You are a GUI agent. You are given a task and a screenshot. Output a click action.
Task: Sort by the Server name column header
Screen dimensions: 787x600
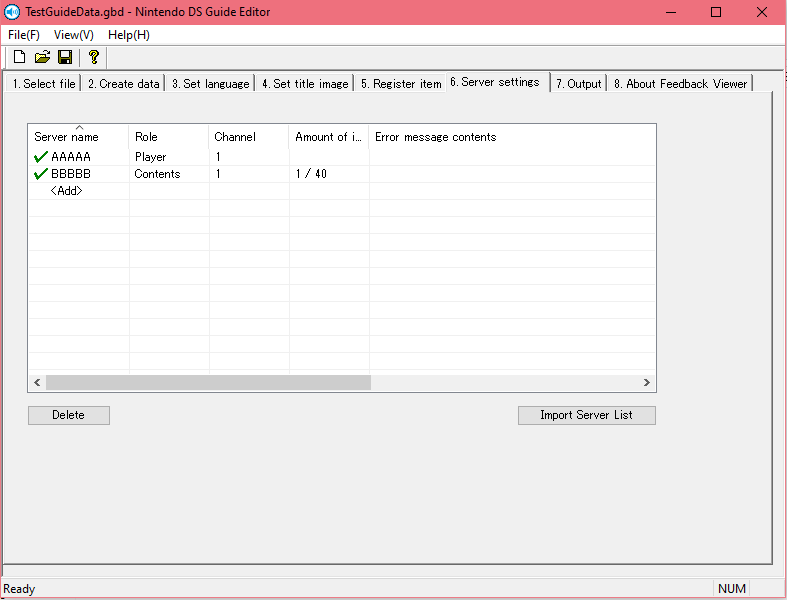[78, 137]
